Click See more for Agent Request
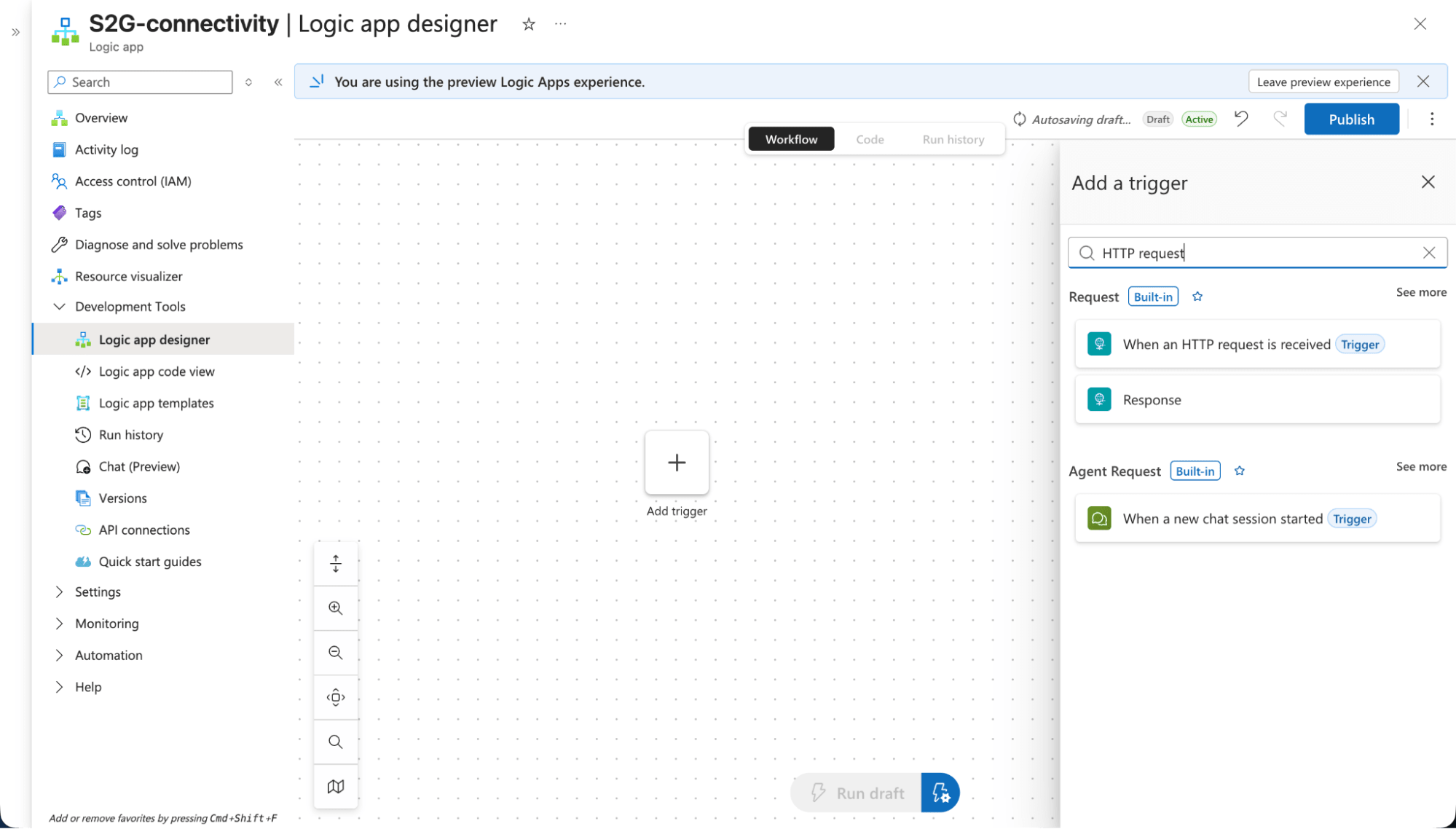This screenshot has width=1456, height=829. point(1421,467)
